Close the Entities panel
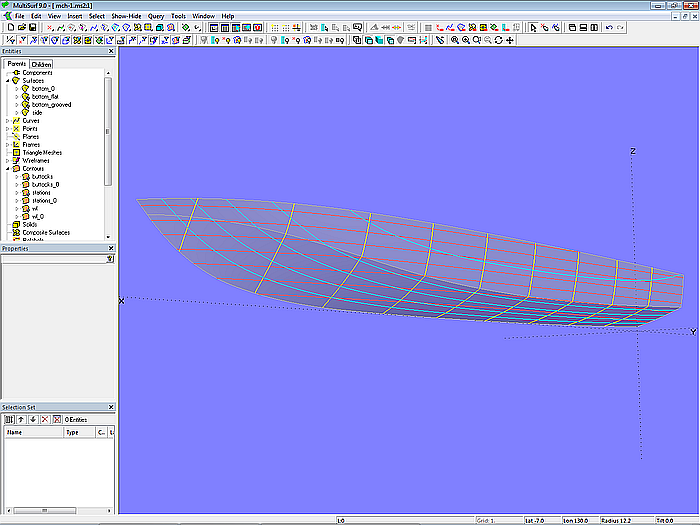 110,53
